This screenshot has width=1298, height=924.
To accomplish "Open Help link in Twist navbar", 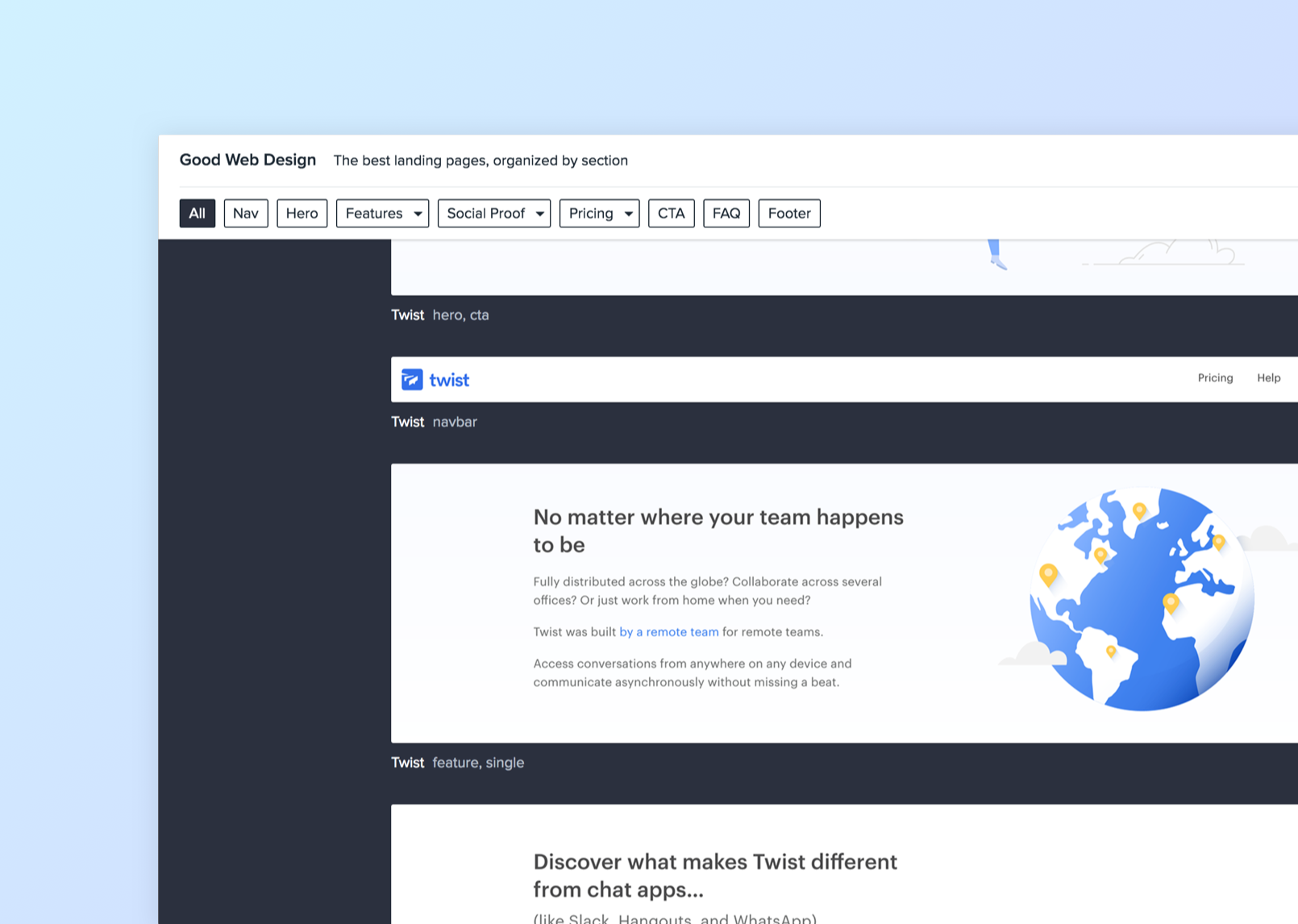I will pyautogui.click(x=1268, y=377).
